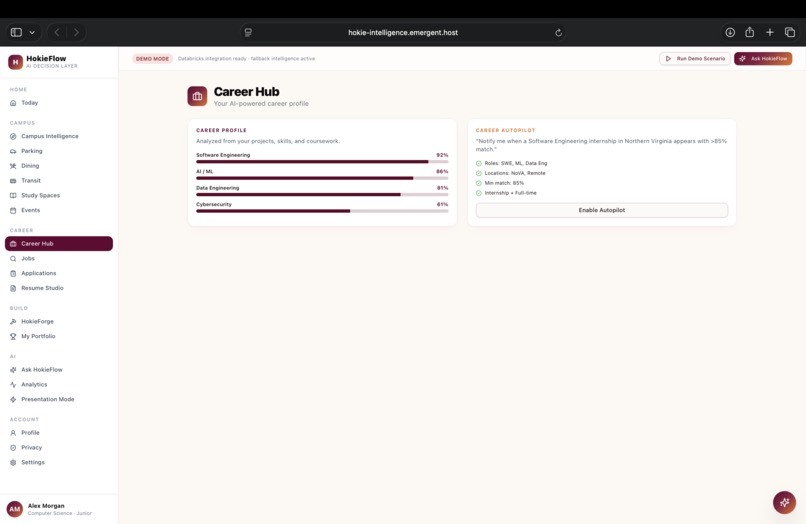Click check icon beside Roles: SWE, ML, Data Eng

click(x=479, y=164)
